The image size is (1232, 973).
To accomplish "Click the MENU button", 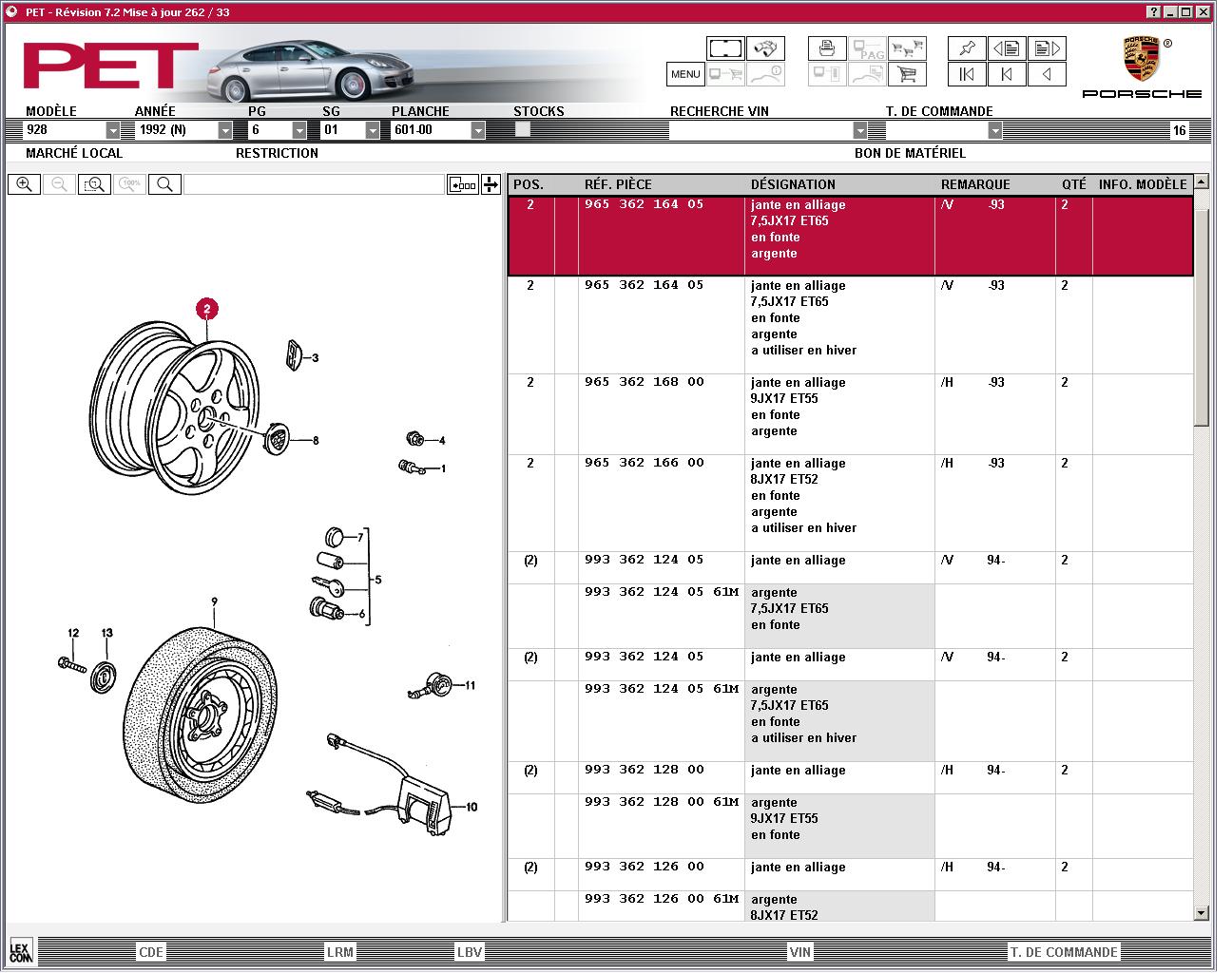I will tap(685, 74).
